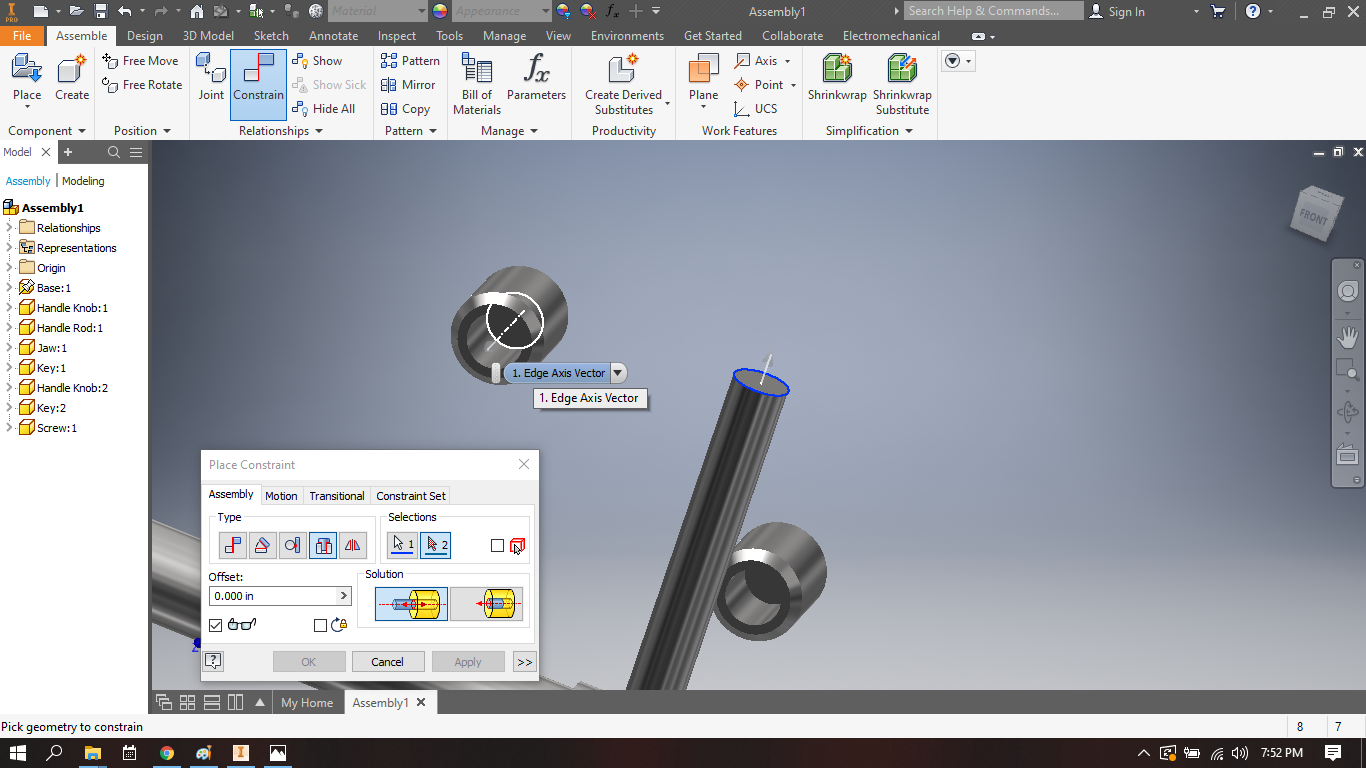Open the Inspect ribbon tab
Screen dimensions: 1366x768
tap(396, 35)
